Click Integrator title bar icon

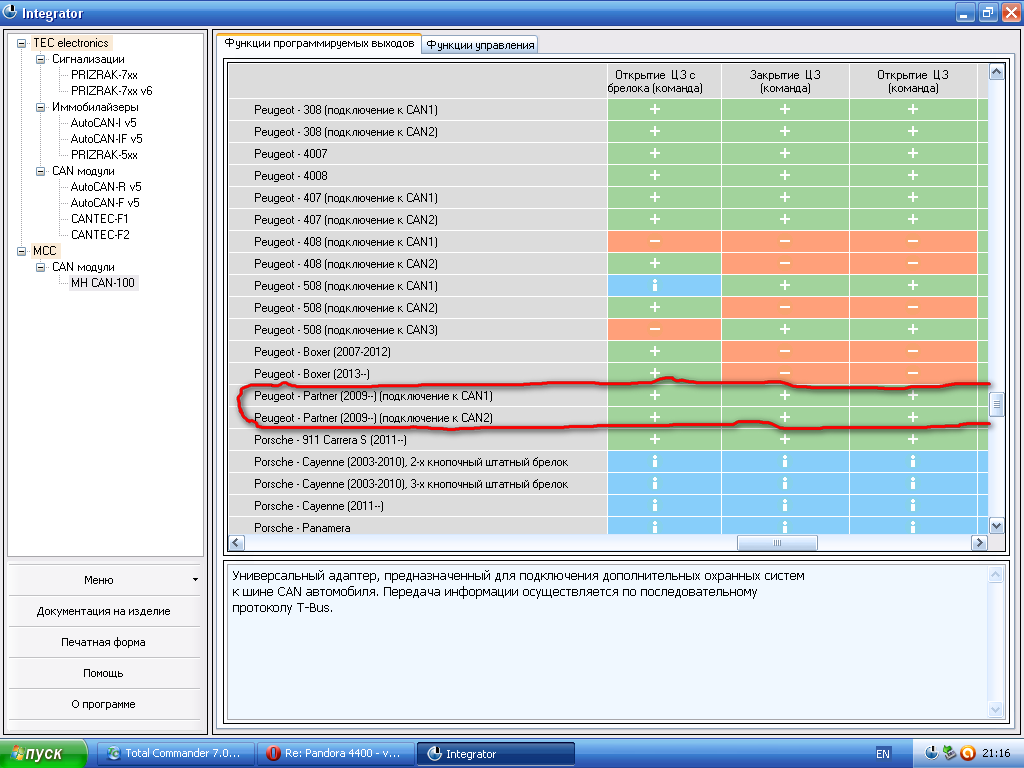pos(10,12)
